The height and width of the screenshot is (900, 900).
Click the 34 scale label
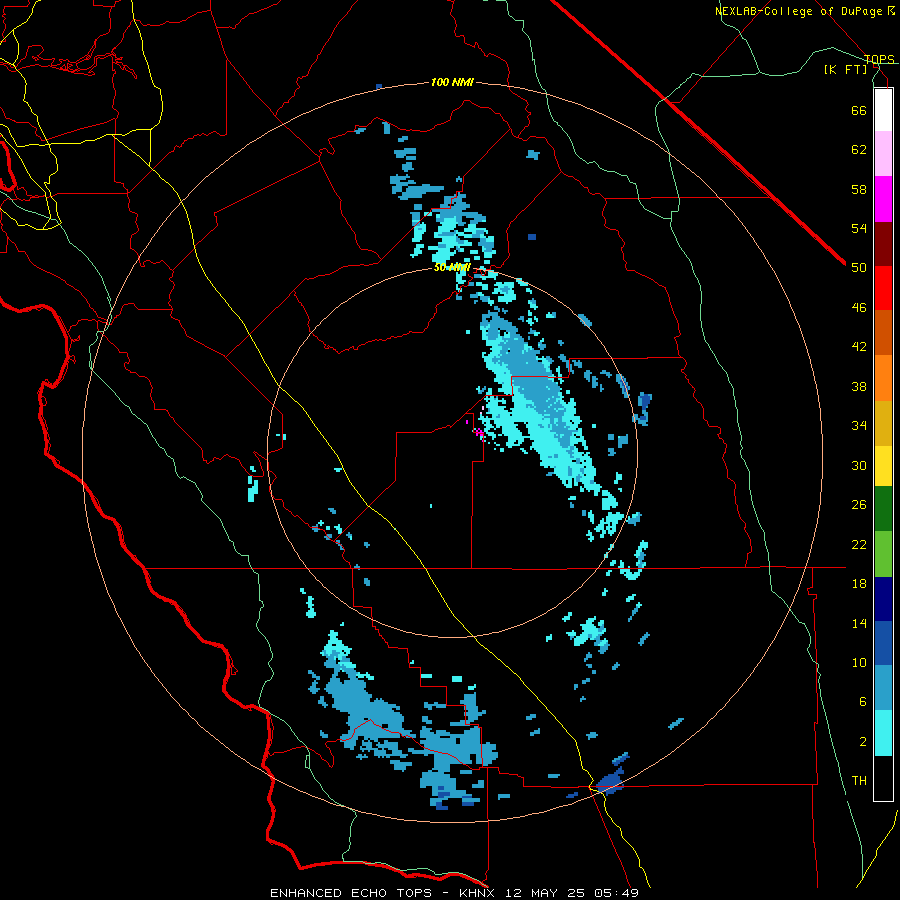click(859, 426)
